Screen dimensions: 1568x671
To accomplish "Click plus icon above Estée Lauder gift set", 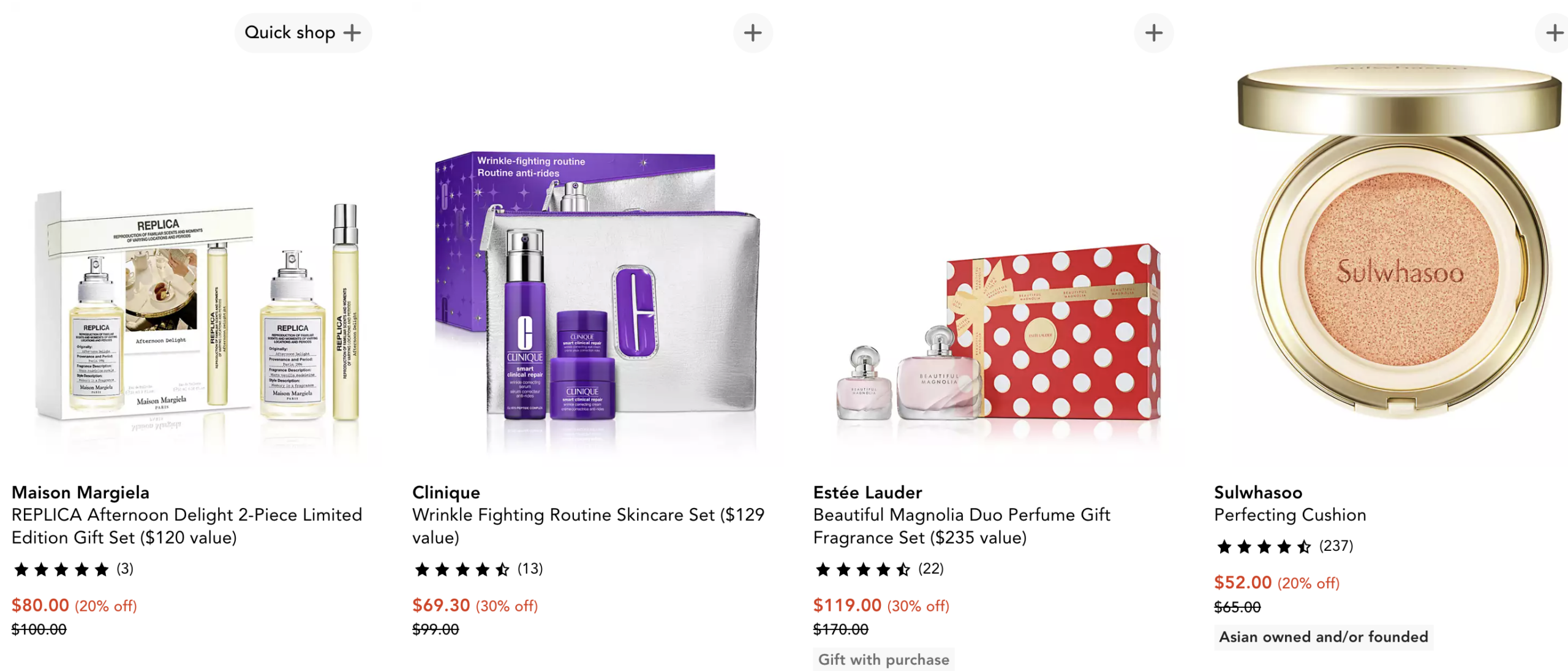I will [x=1153, y=32].
